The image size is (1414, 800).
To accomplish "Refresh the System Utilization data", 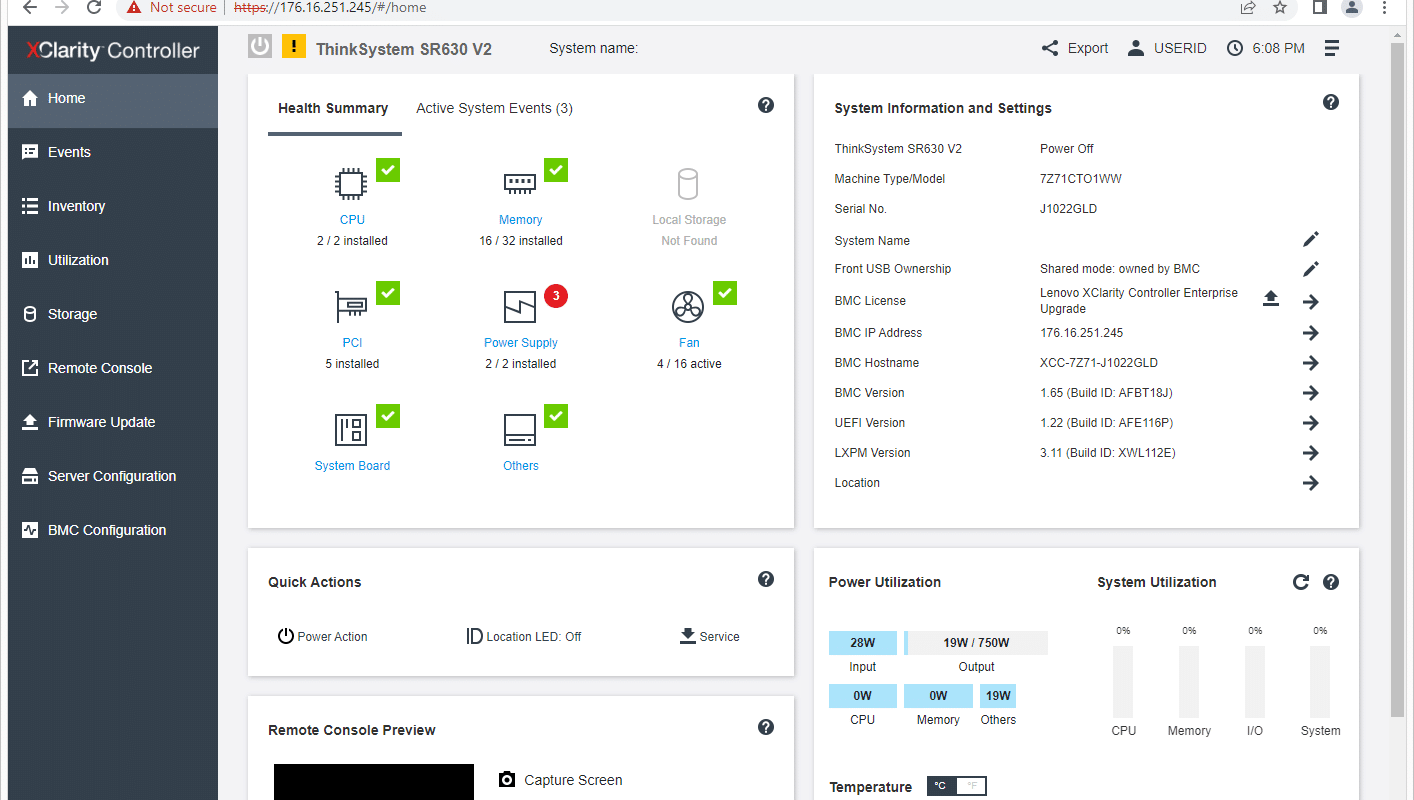I will 1300,582.
